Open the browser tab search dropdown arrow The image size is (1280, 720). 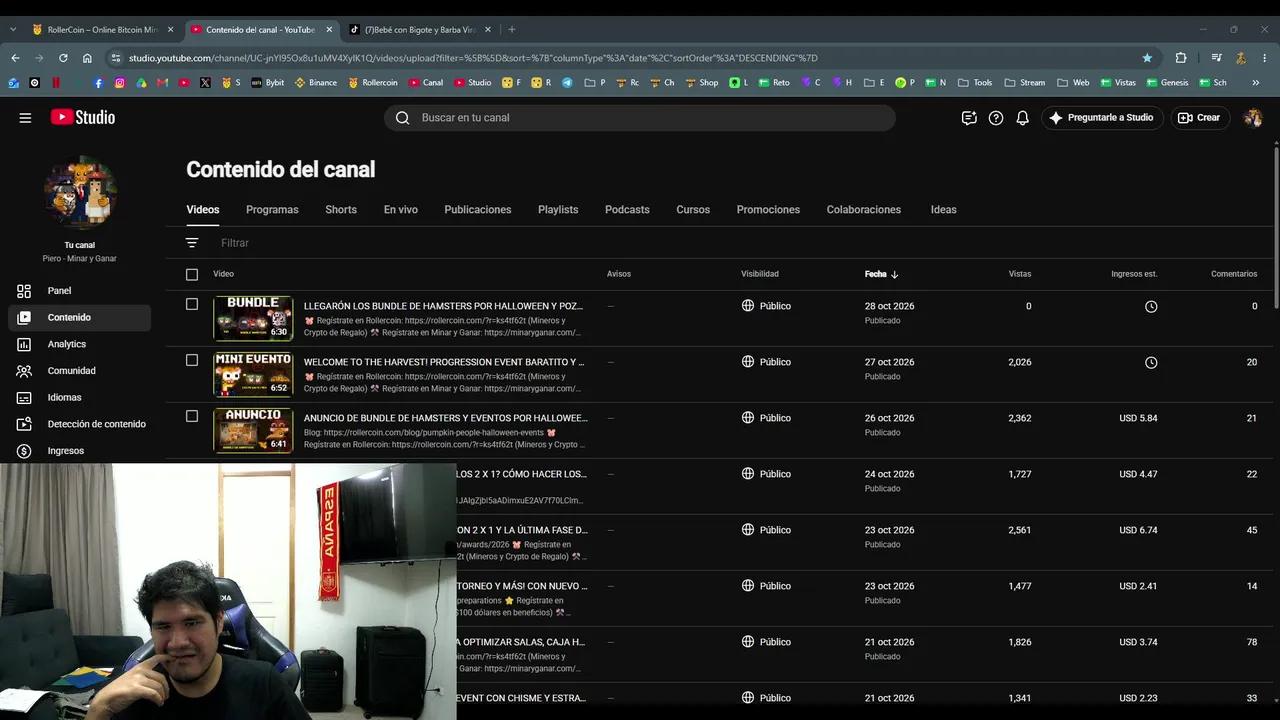point(13,30)
